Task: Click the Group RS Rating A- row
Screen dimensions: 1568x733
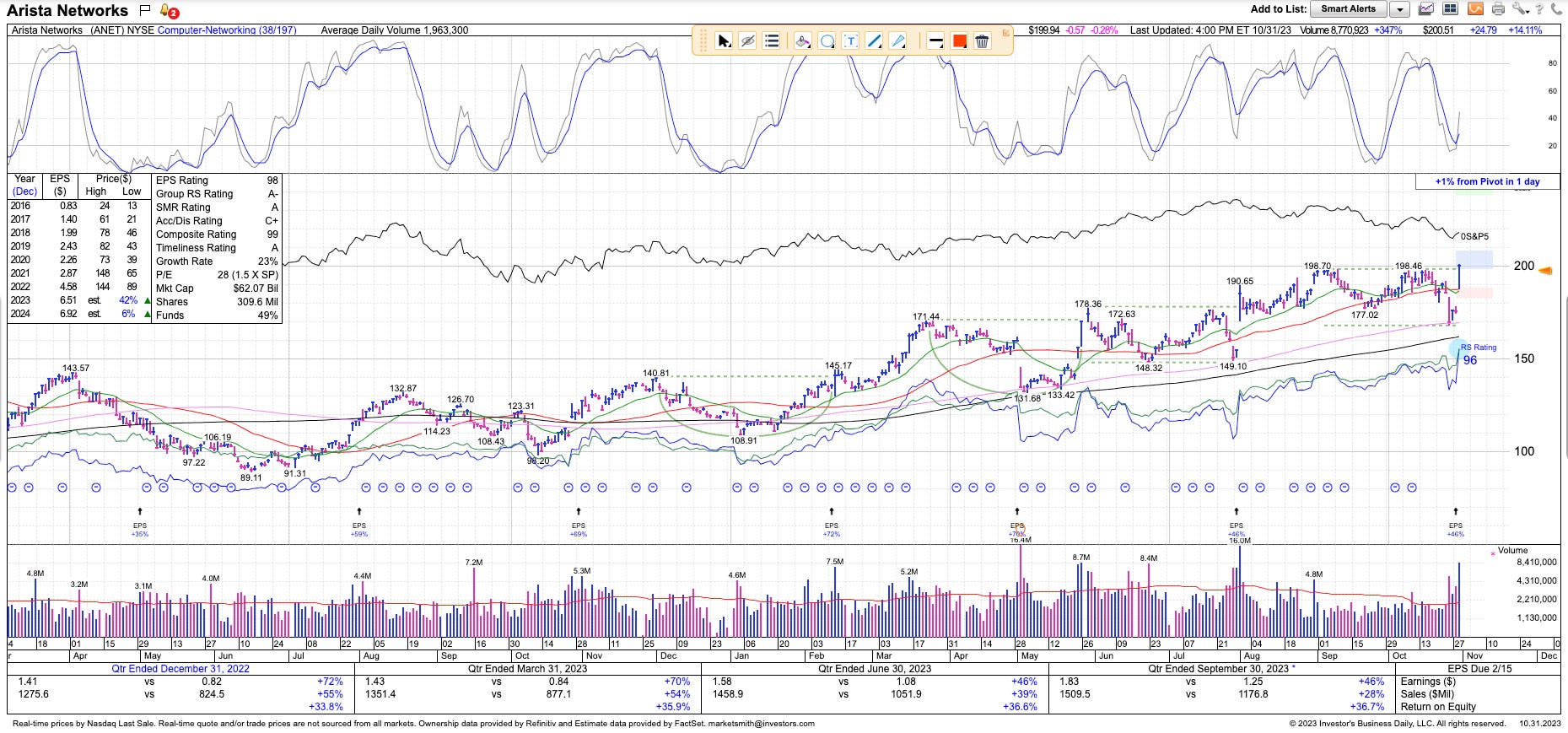Action: pyautogui.click(x=217, y=194)
